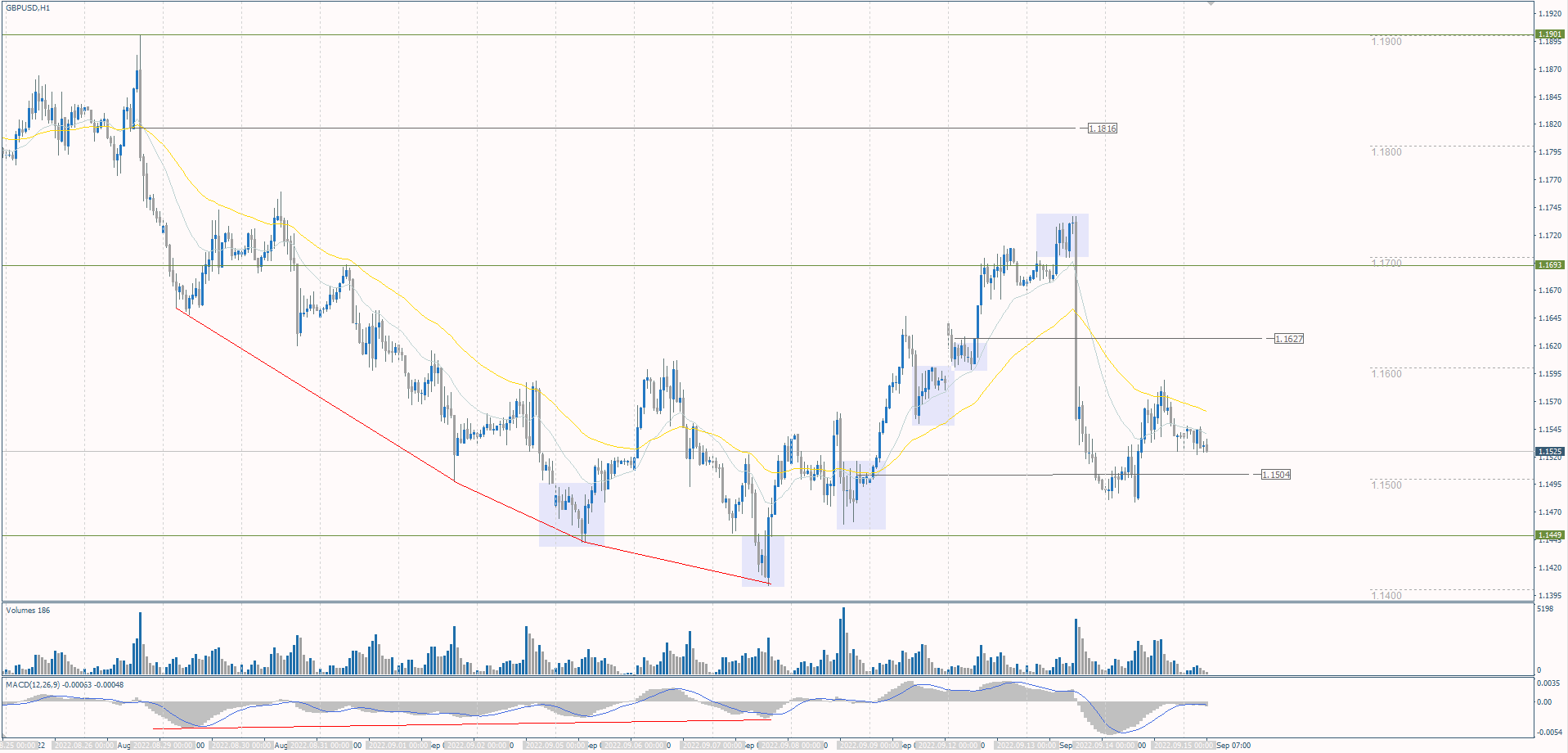Image resolution: width=1568 pixels, height=753 pixels.
Task: Click the green 1.1901 price tag
Action: point(1551,34)
